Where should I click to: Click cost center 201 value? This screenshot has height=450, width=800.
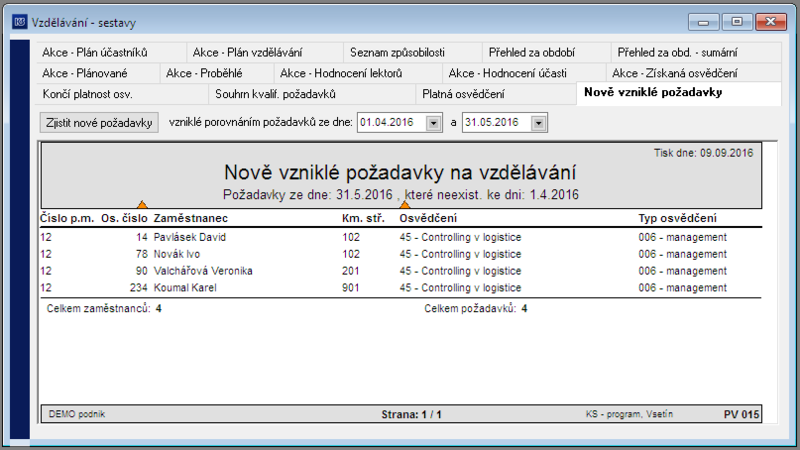coord(351,271)
